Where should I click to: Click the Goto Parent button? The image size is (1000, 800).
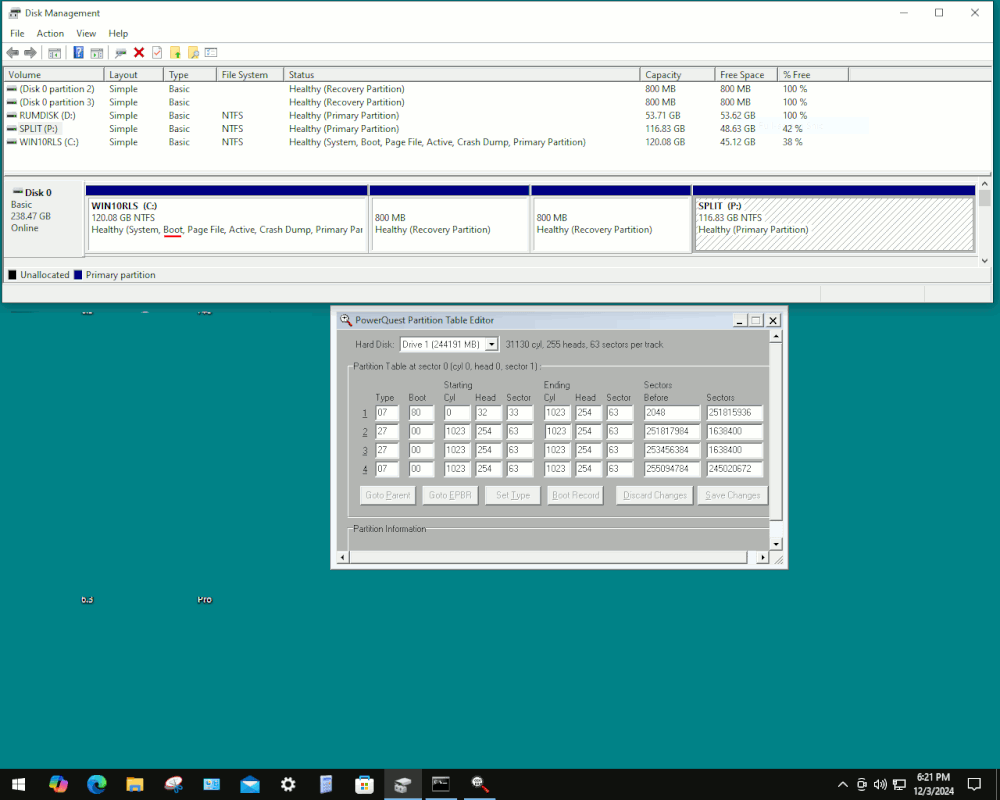(x=388, y=495)
